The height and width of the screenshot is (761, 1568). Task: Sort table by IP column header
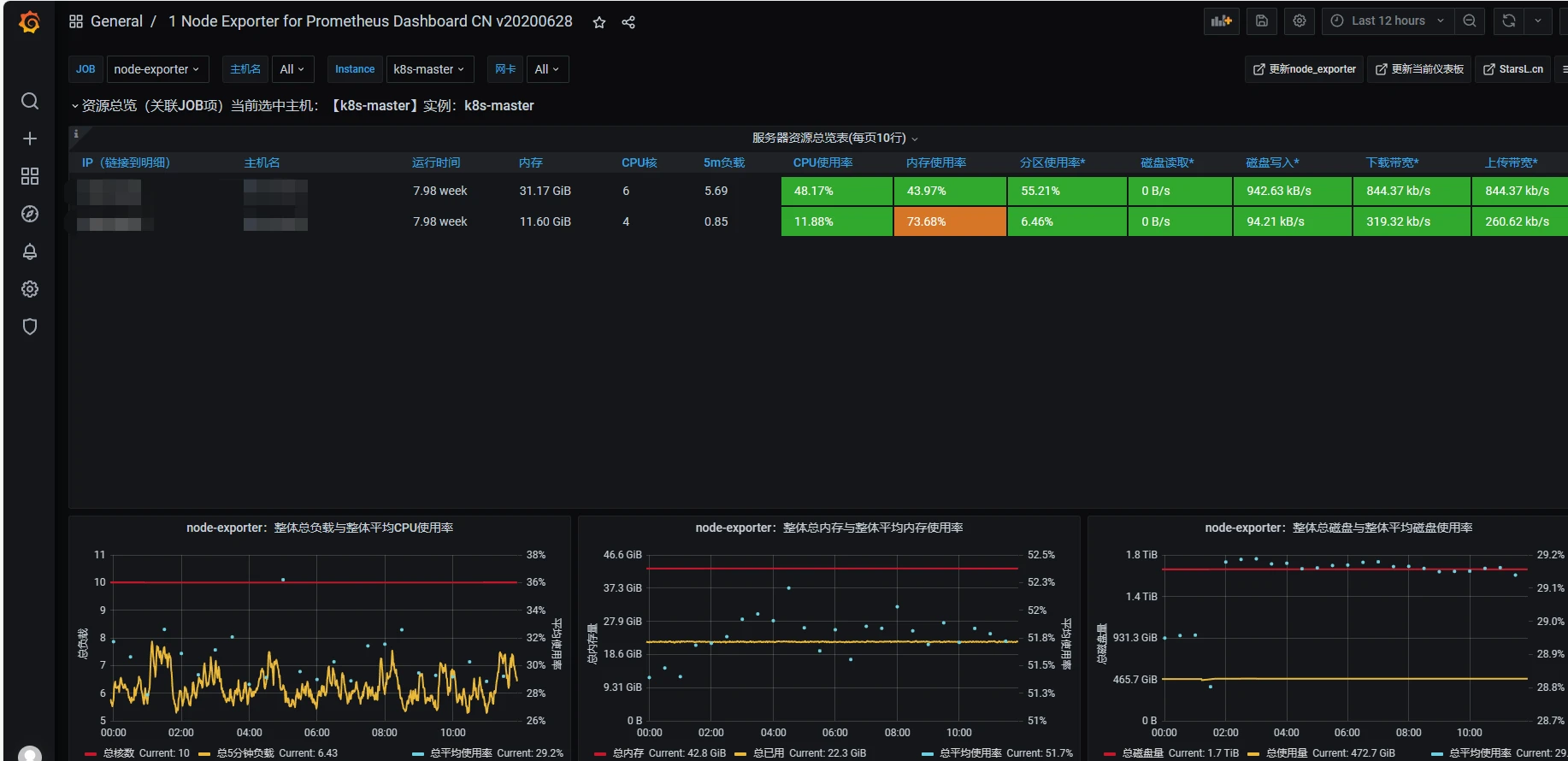point(126,162)
